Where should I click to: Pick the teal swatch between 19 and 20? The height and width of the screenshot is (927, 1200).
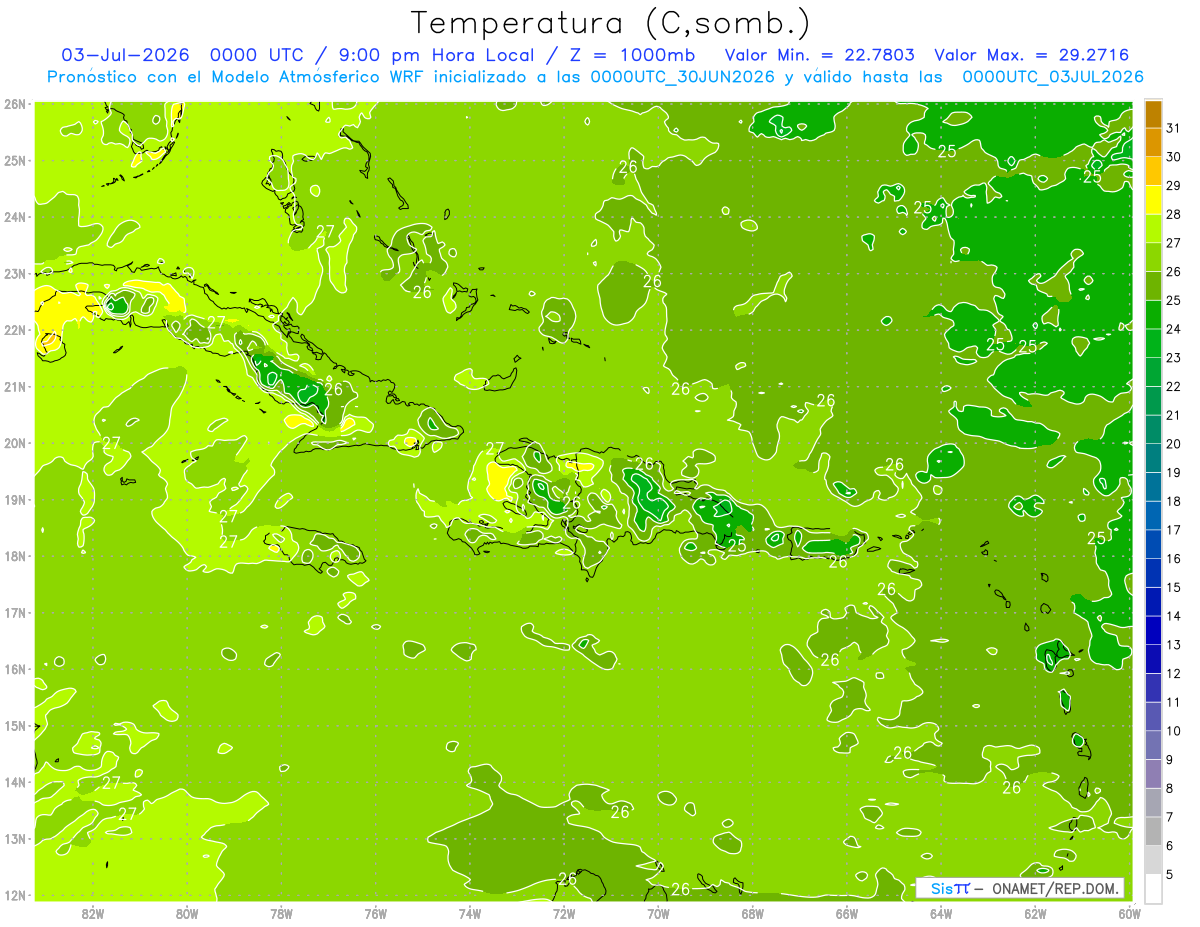pyautogui.click(x=1153, y=458)
